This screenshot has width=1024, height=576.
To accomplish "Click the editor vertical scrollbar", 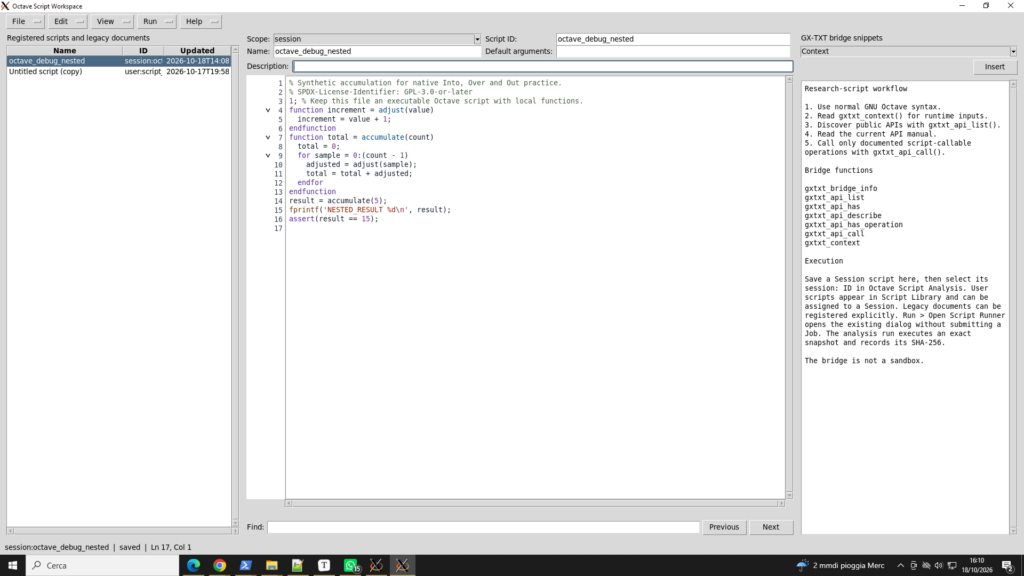I will click(789, 287).
